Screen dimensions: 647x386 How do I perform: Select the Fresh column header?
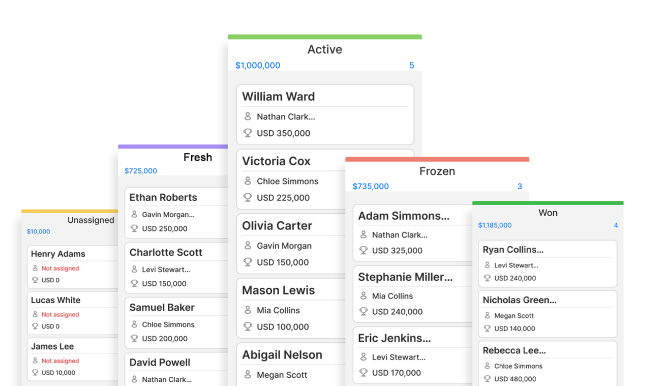tap(198, 157)
